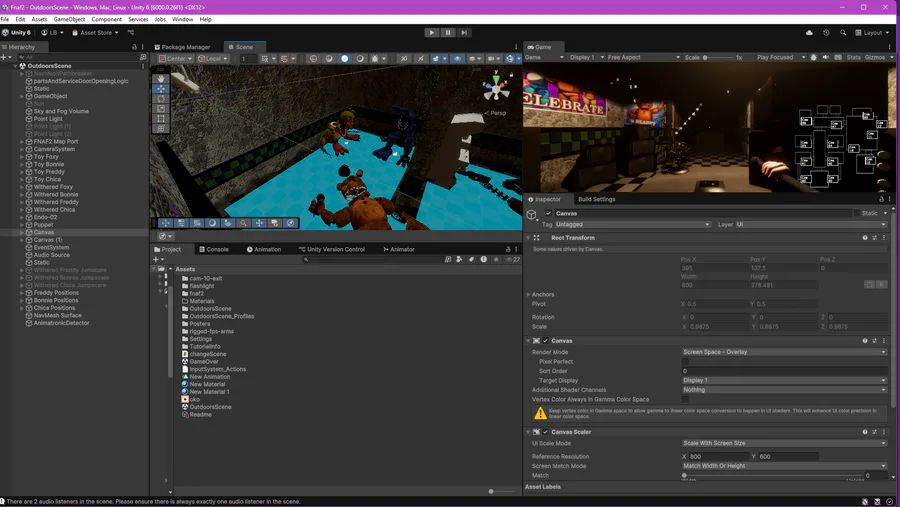Open the Layout dropdown

click(x=872, y=33)
